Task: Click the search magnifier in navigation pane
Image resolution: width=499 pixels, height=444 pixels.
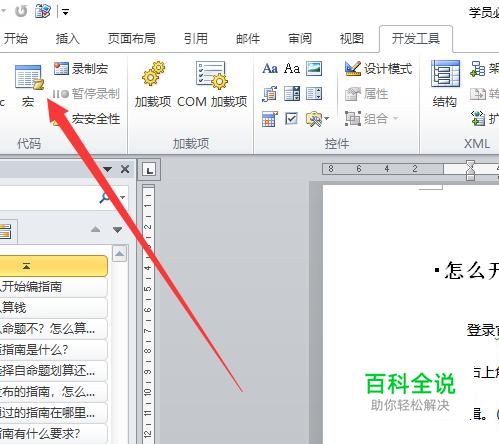Action: (x=105, y=198)
